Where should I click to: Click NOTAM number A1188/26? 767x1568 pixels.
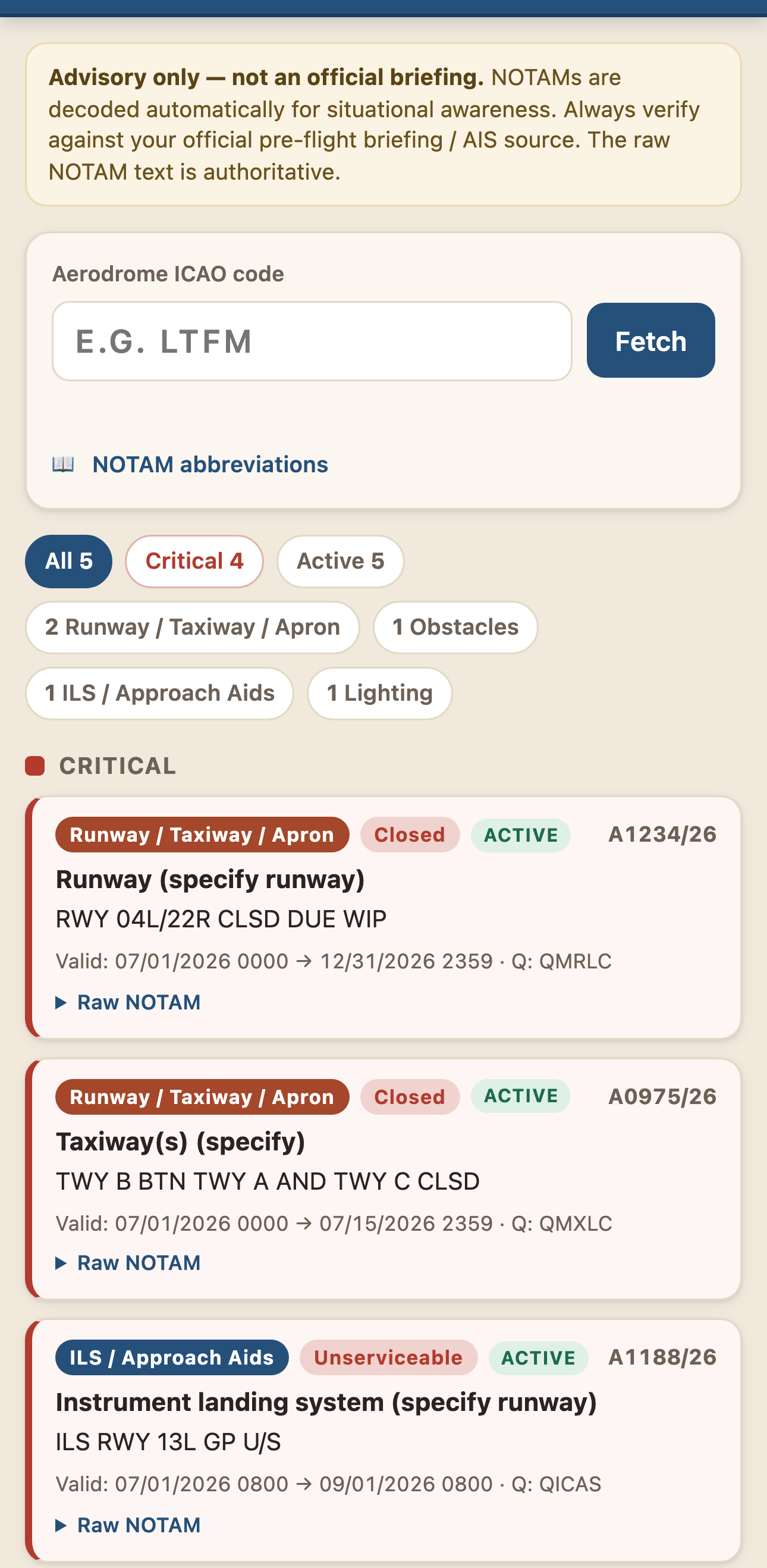pyautogui.click(x=662, y=1357)
